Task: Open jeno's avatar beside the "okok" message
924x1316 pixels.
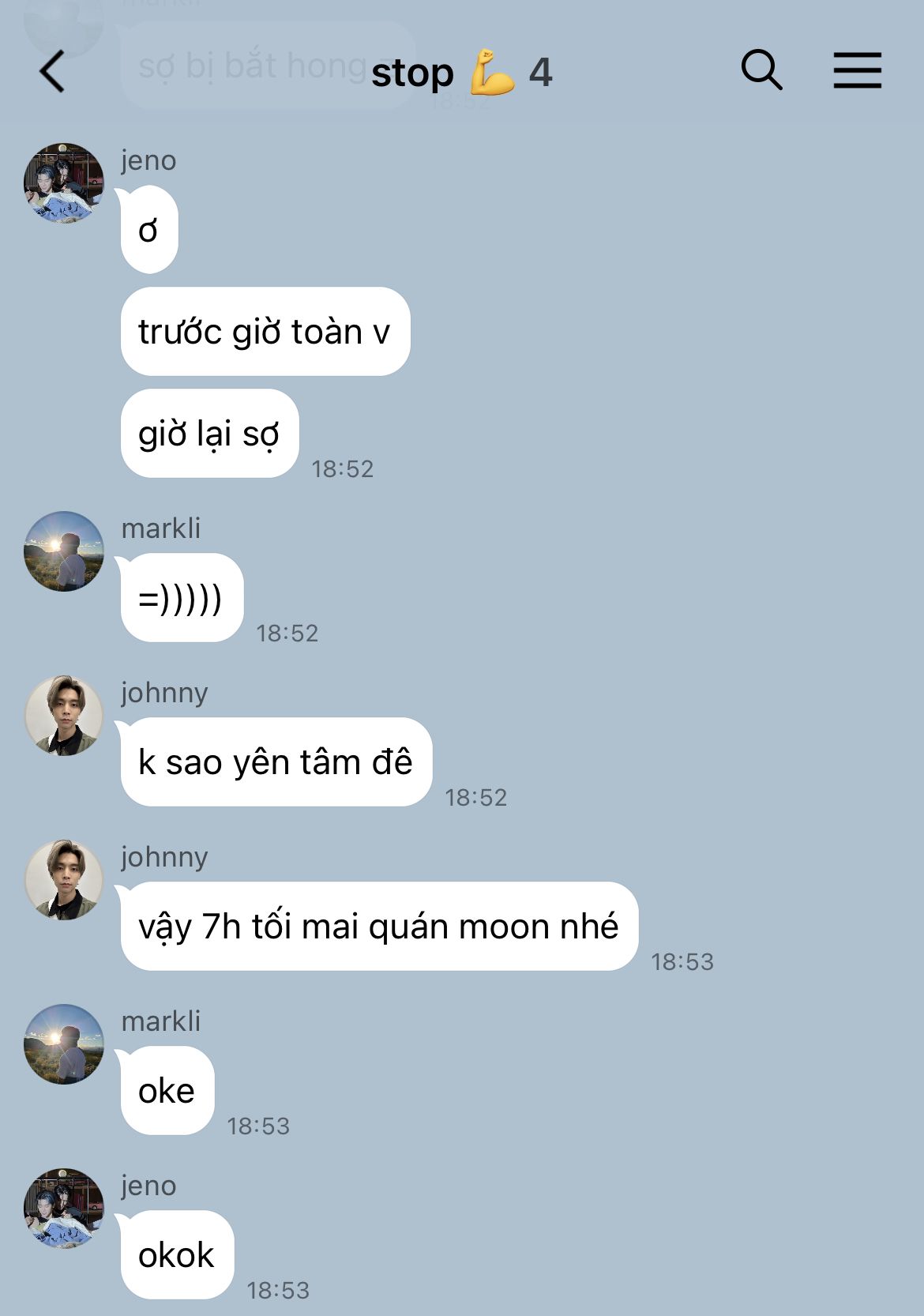Action: (x=64, y=1208)
